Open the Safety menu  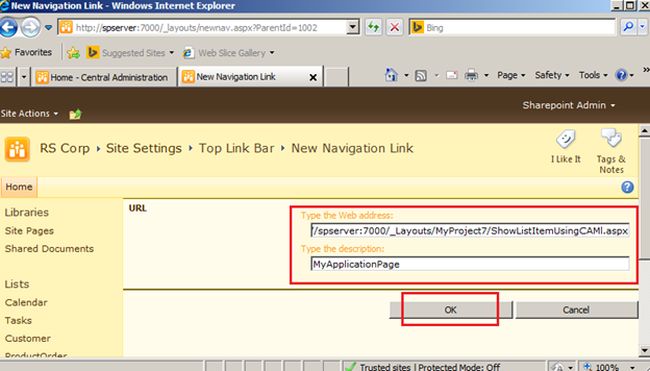tap(552, 75)
